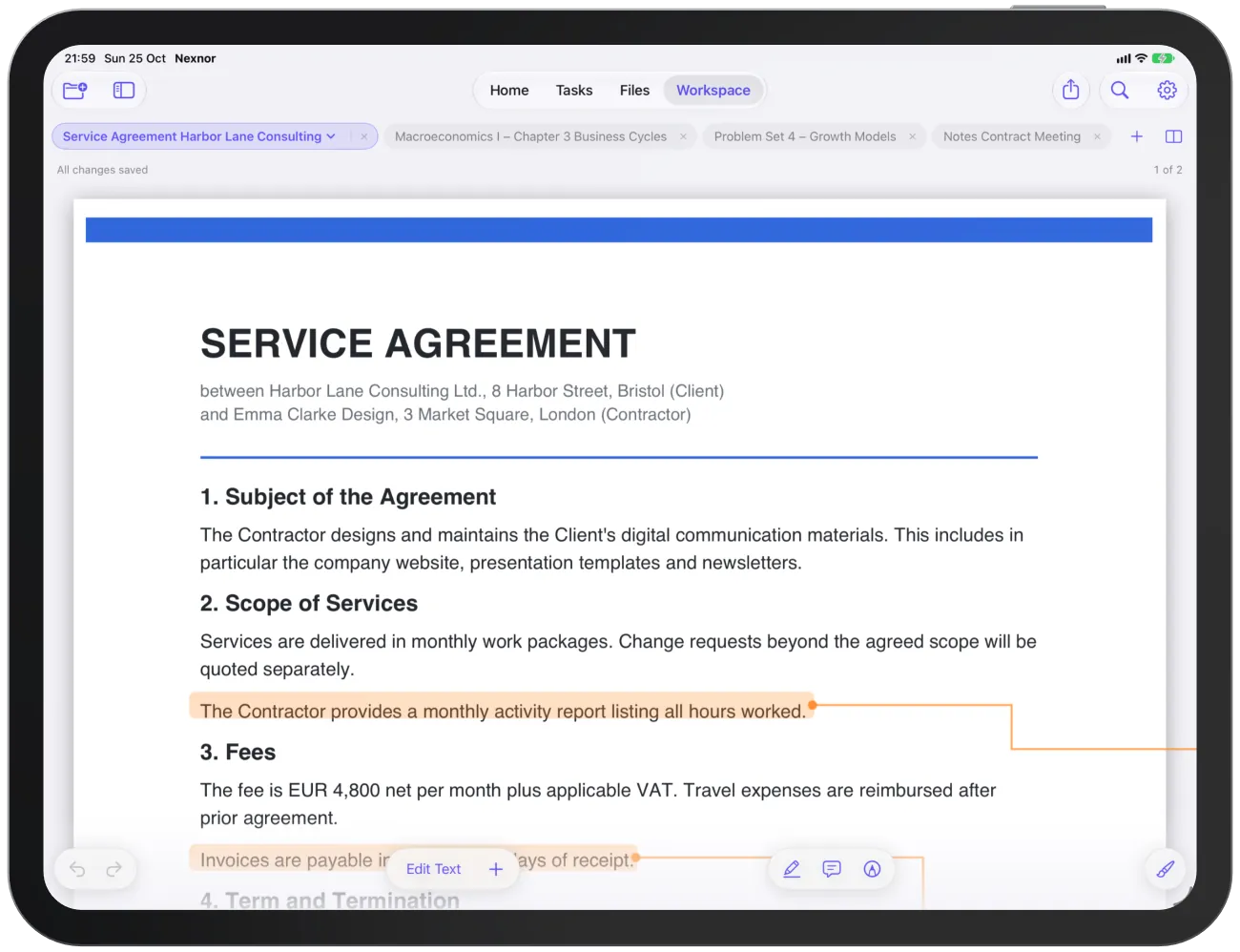Select the highlighter pen tool
This screenshot has width=1240, height=952.
pyautogui.click(x=792, y=869)
